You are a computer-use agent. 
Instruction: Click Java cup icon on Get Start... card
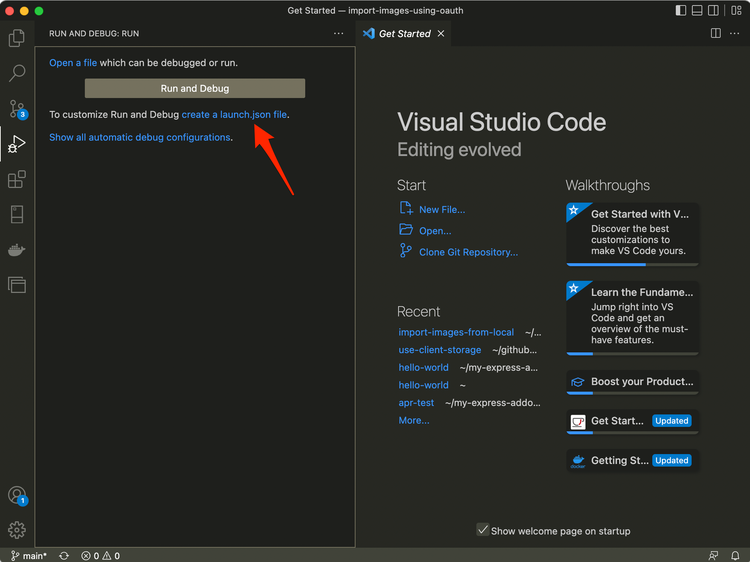coord(578,422)
